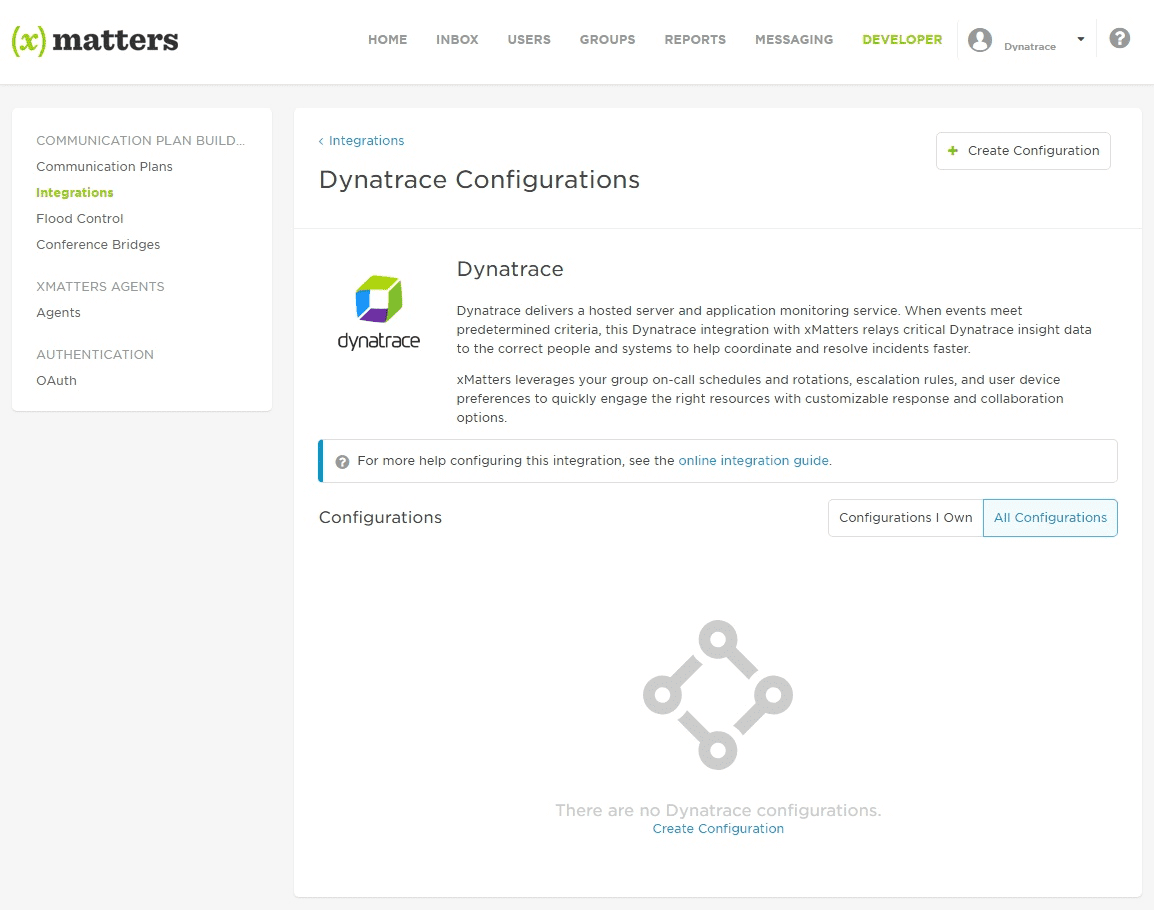The width and height of the screenshot is (1154, 910).
Task: Collapse the XMATTERS AGENTS section
Action: click(100, 286)
